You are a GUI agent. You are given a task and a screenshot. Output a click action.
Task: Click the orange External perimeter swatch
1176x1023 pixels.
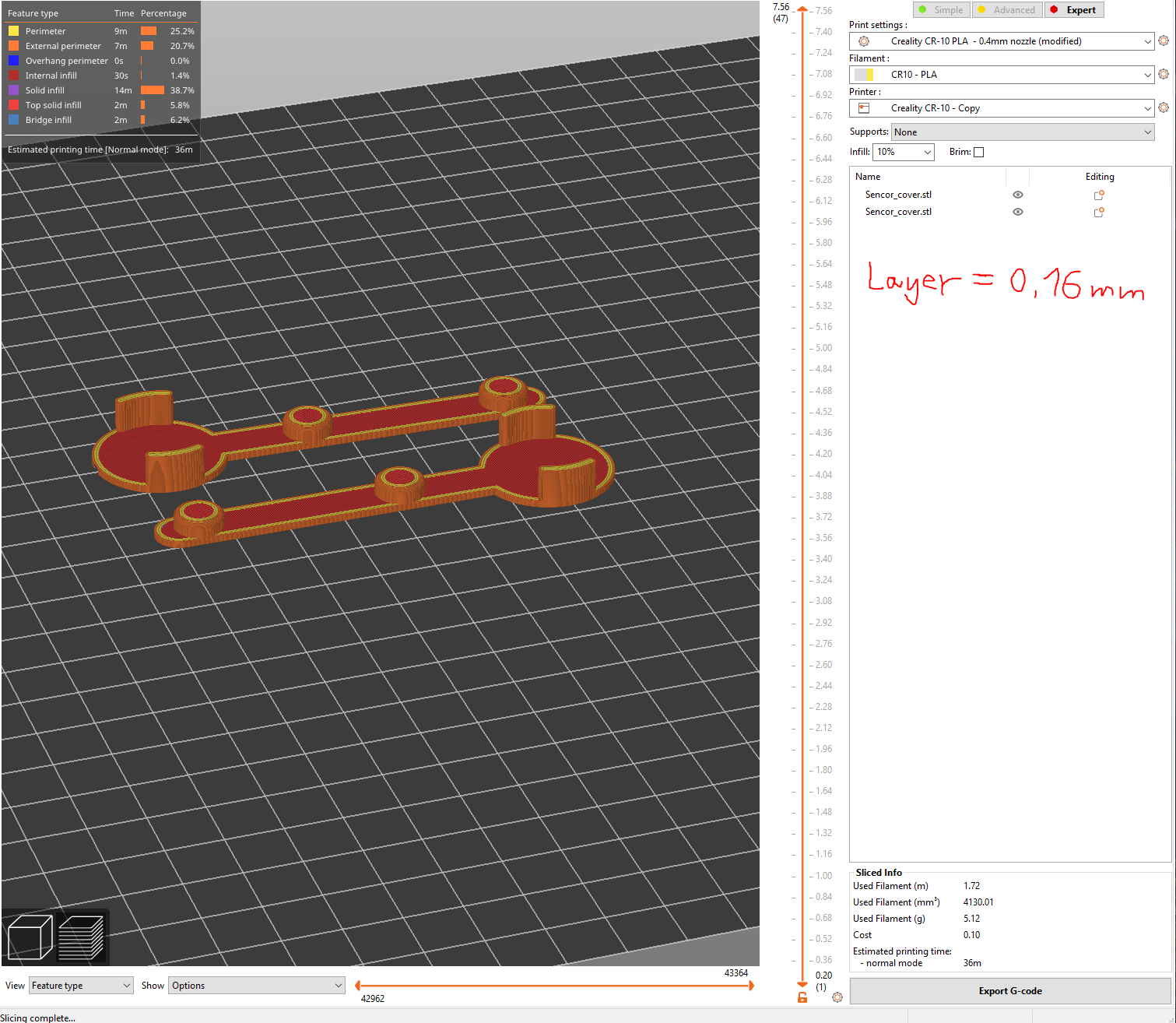point(13,46)
